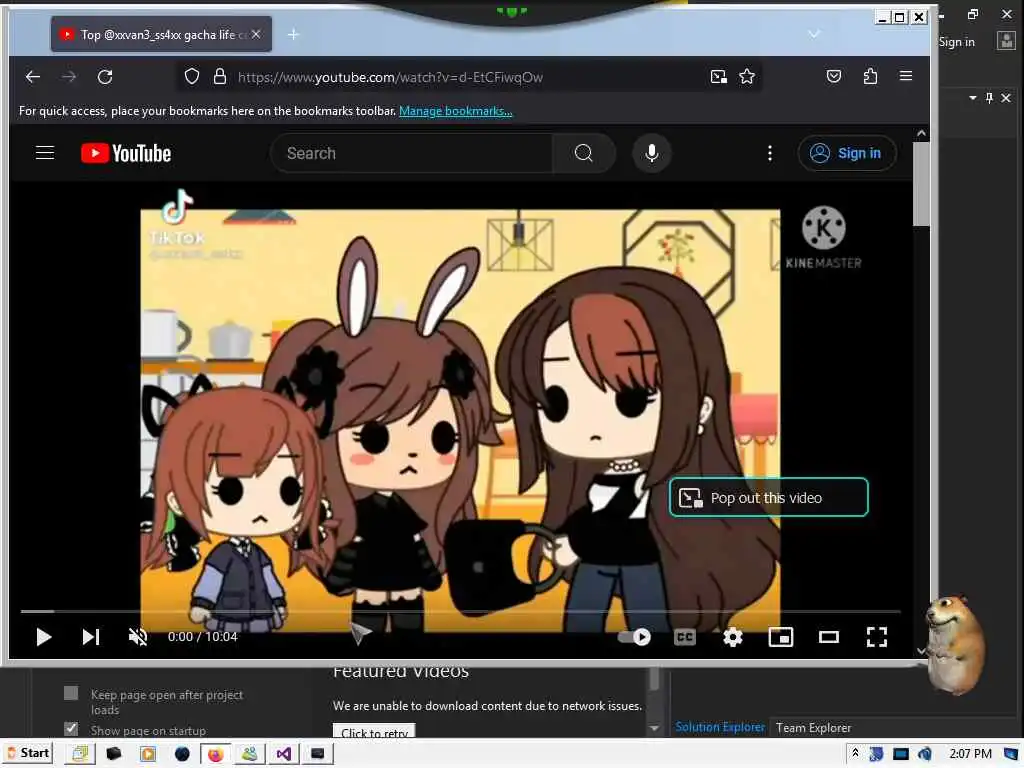Open the tracking protection shield icon
This screenshot has width=1024, height=768.
(x=191, y=77)
